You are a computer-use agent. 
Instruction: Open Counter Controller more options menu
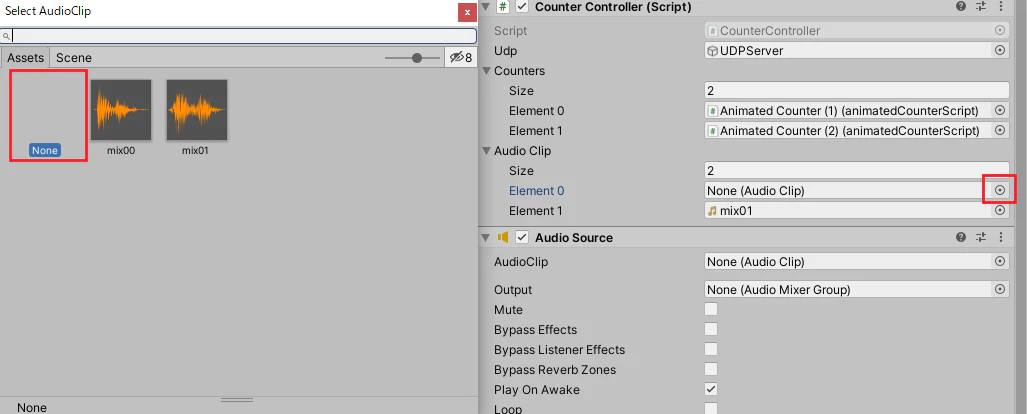pyautogui.click(x=1000, y=7)
